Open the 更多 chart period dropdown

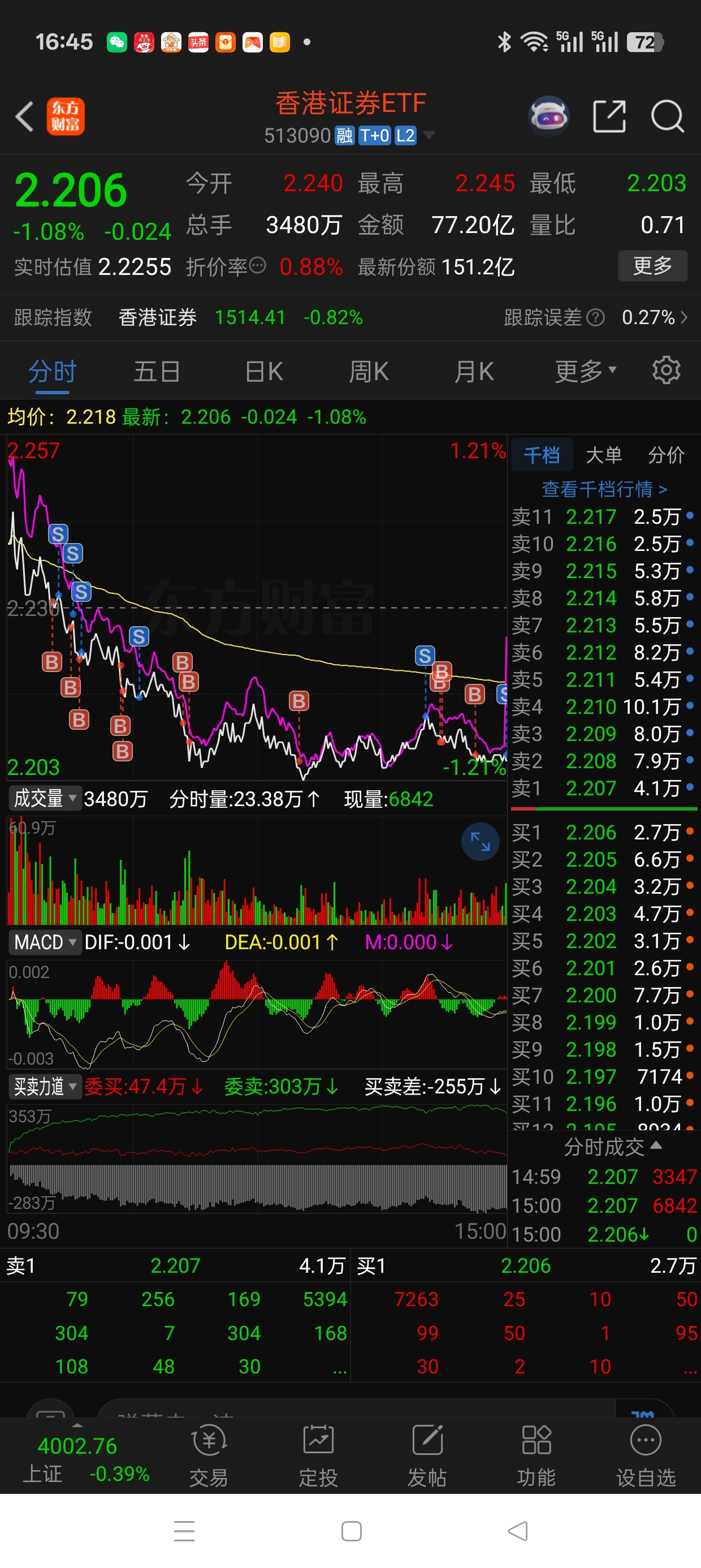point(585,370)
